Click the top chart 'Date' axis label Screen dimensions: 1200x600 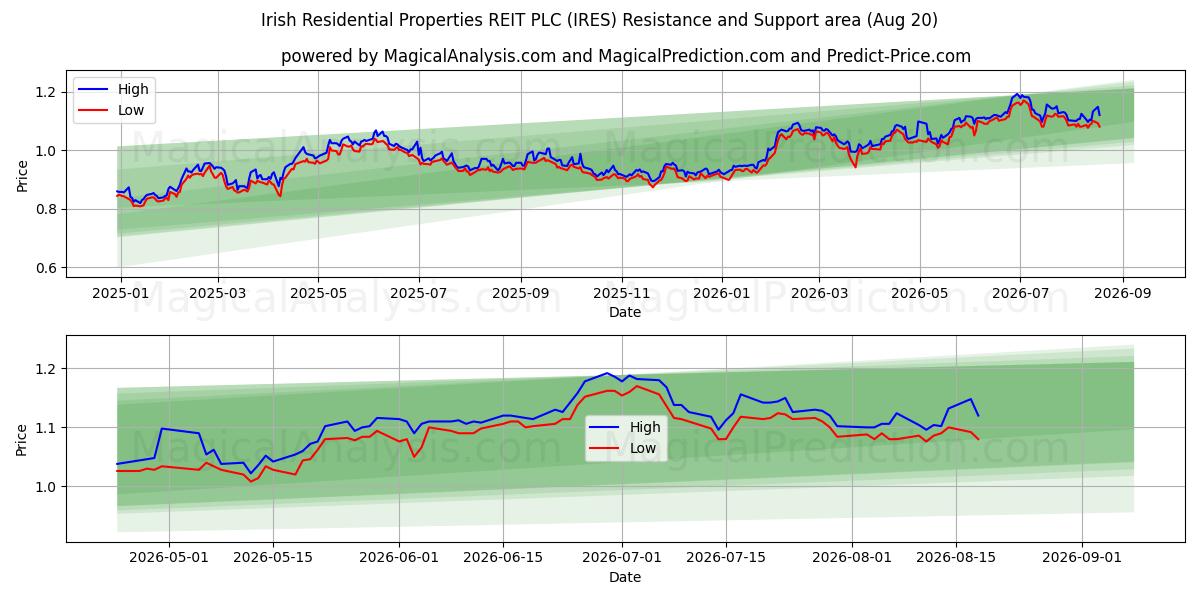click(625, 313)
